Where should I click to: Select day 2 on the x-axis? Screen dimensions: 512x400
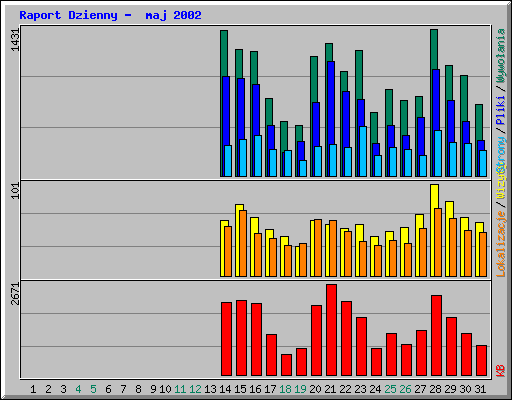pyautogui.click(x=48, y=389)
